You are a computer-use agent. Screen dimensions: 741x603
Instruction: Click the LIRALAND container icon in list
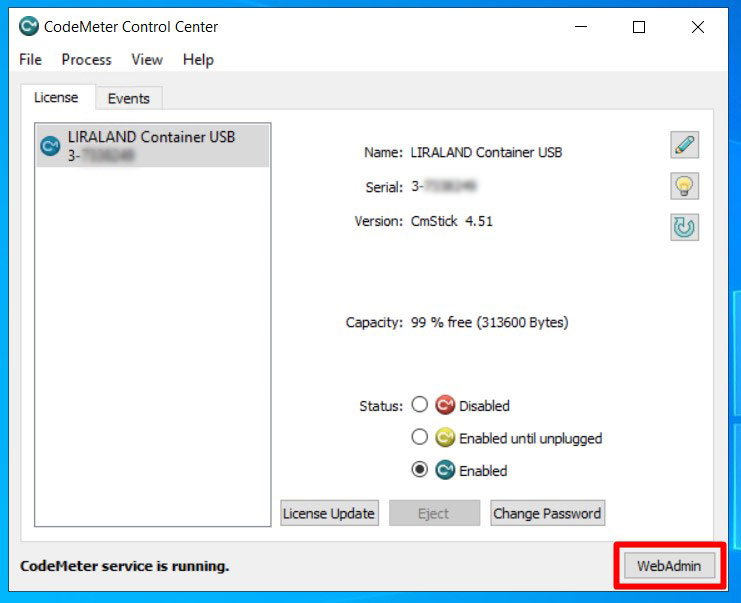point(50,146)
